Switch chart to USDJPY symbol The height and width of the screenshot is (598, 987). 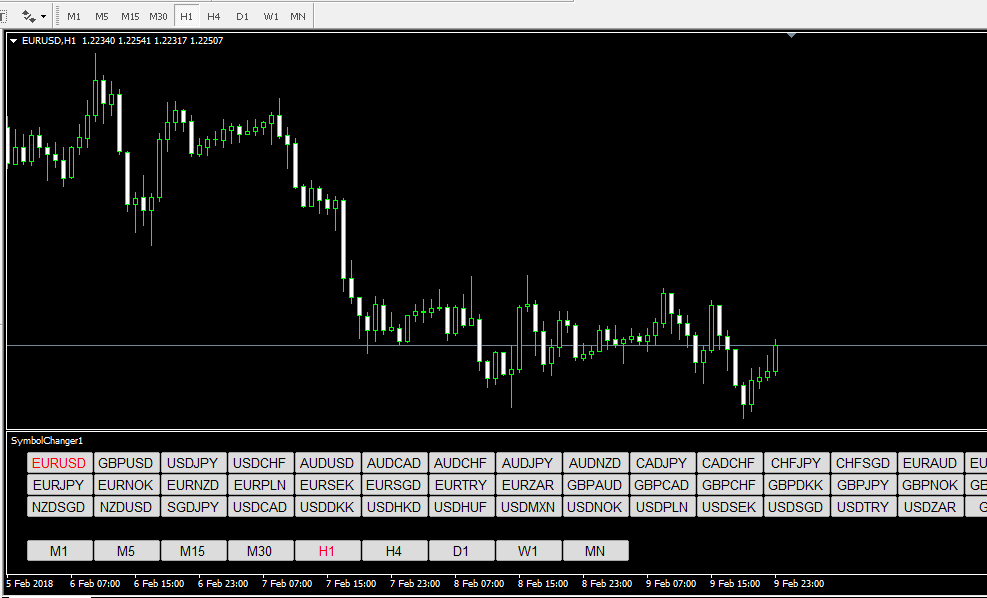[193, 463]
